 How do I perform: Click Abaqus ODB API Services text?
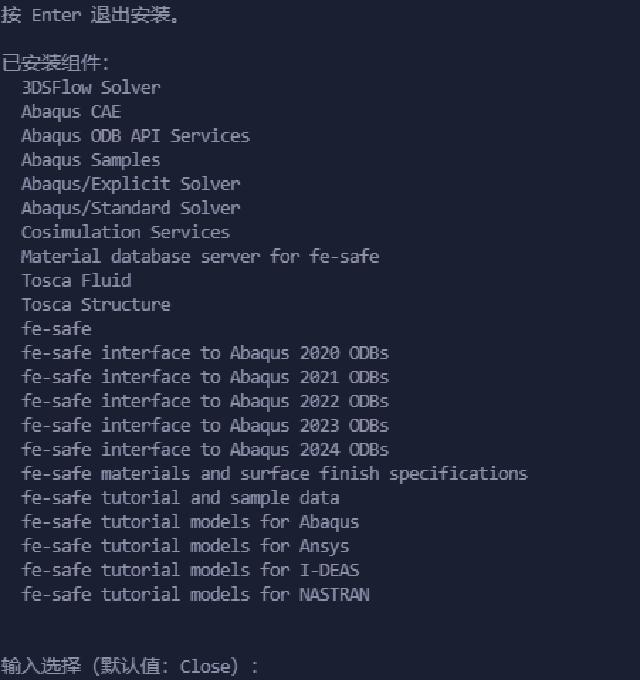[136, 136]
